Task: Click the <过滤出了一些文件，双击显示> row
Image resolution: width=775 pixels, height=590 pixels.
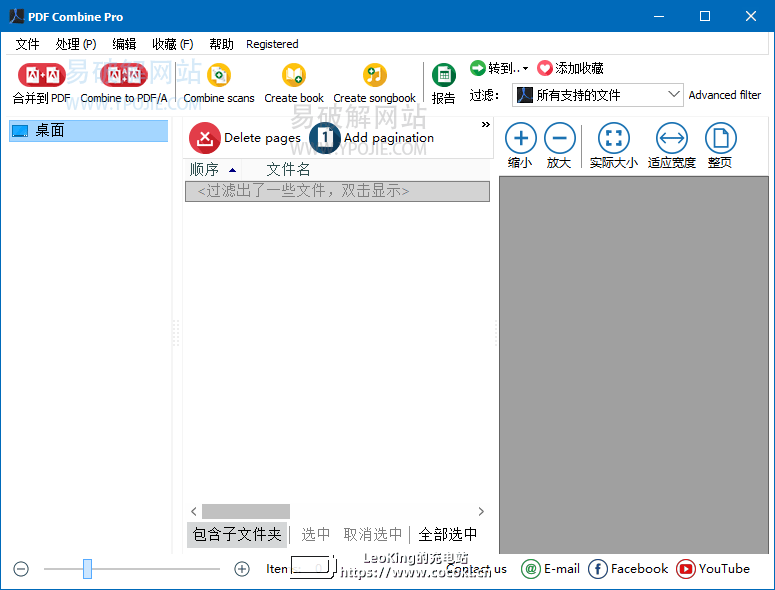Action: tap(337, 191)
